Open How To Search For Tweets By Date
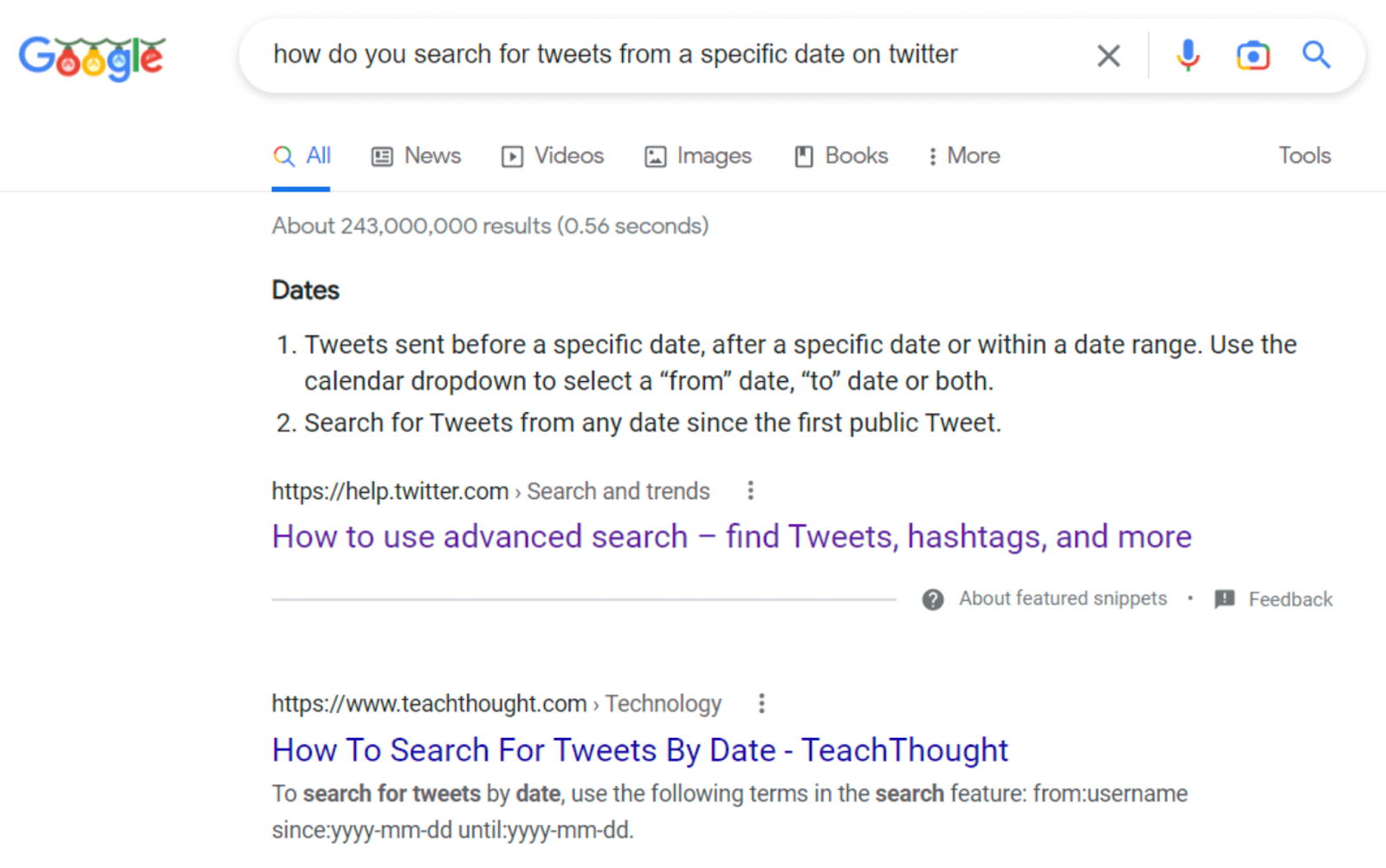Screen dimensions: 1386x868 click(x=639, y=750)
